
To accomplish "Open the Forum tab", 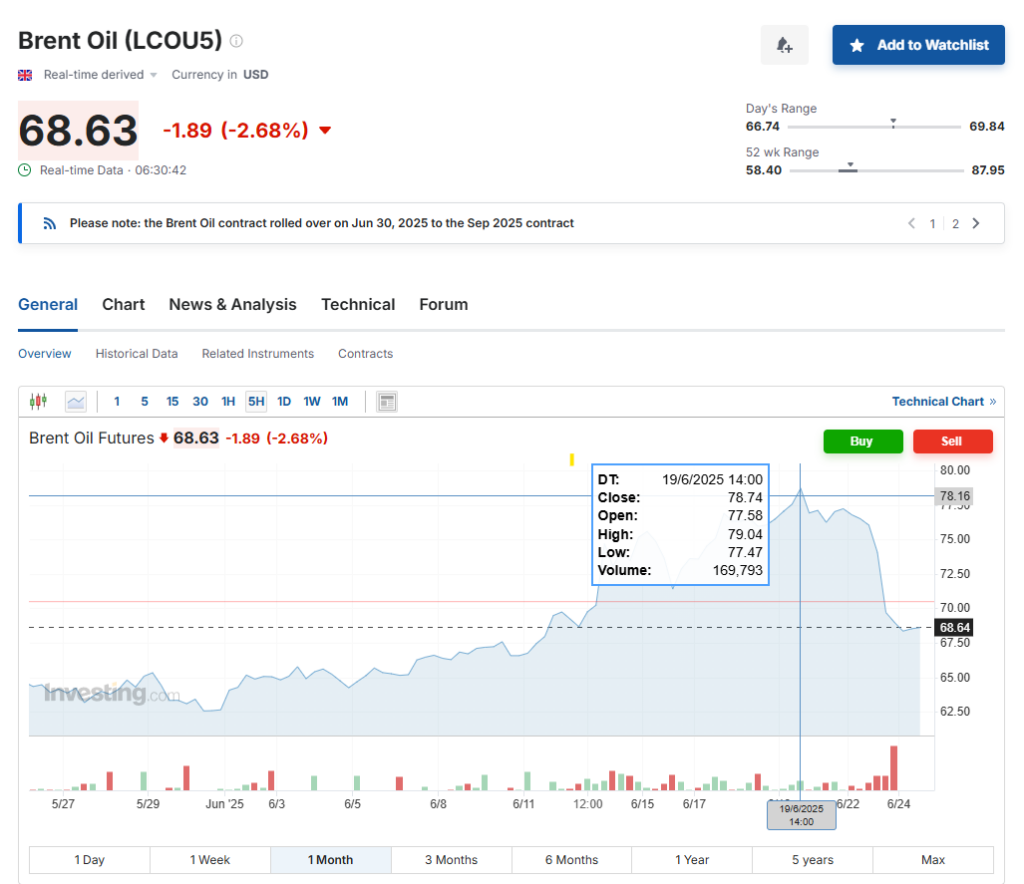I will [443, 304].
